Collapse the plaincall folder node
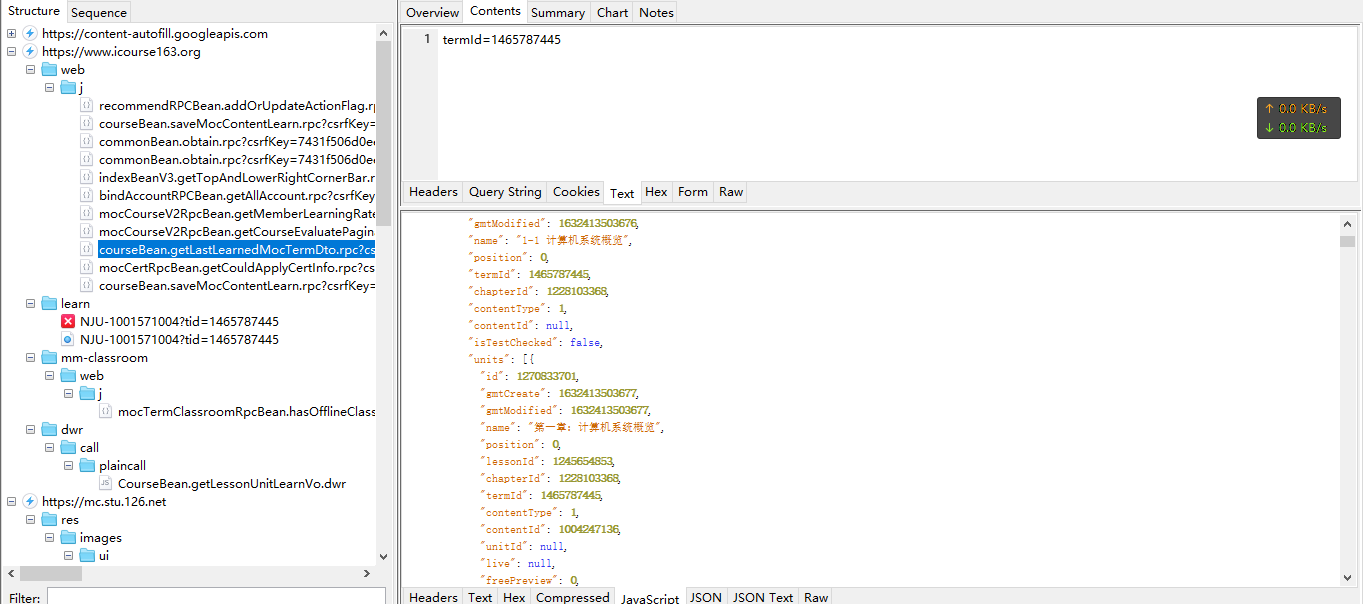 coord(68,466)
